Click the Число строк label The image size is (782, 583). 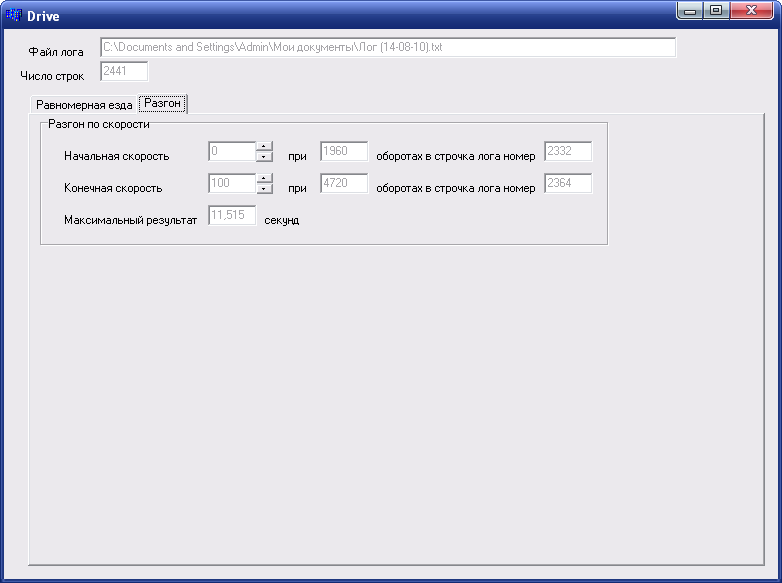(x=52, y=76)
